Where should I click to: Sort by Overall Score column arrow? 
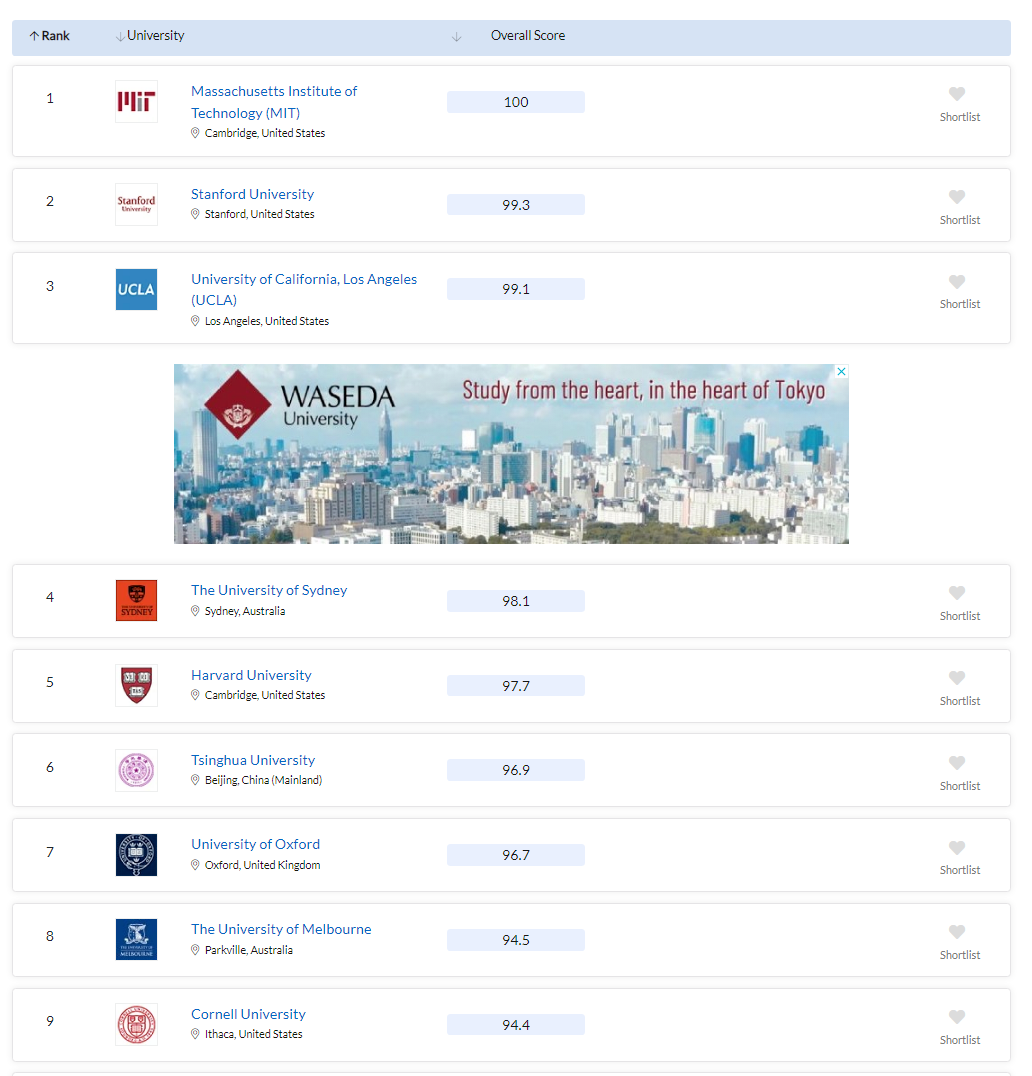pyautogui.click(x=457, y=37)
